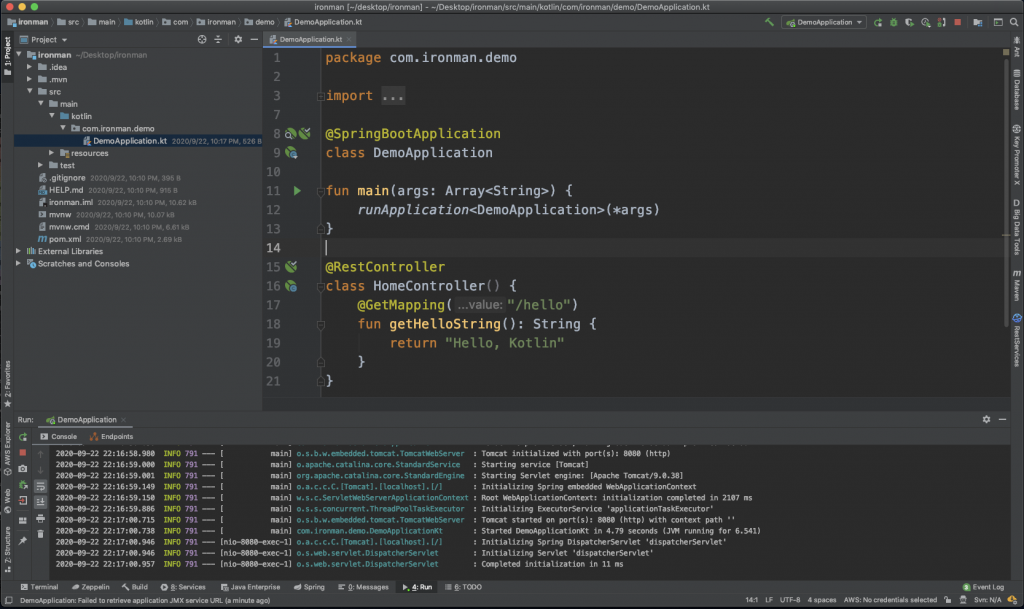Click the UTF-8 encoding selector
The height and width of the screenshot is (609, 1024).
pos(790,600)
